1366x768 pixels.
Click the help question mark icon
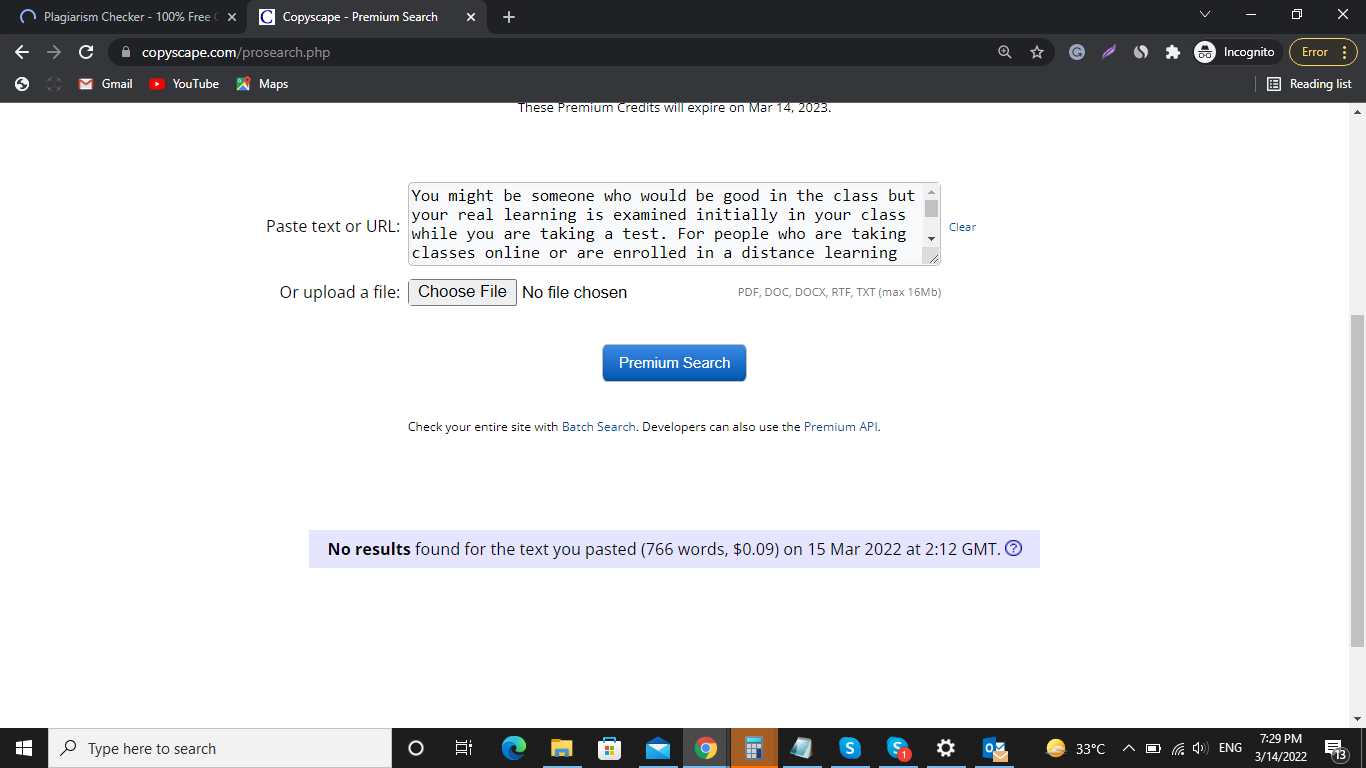tap(1013, 548)
